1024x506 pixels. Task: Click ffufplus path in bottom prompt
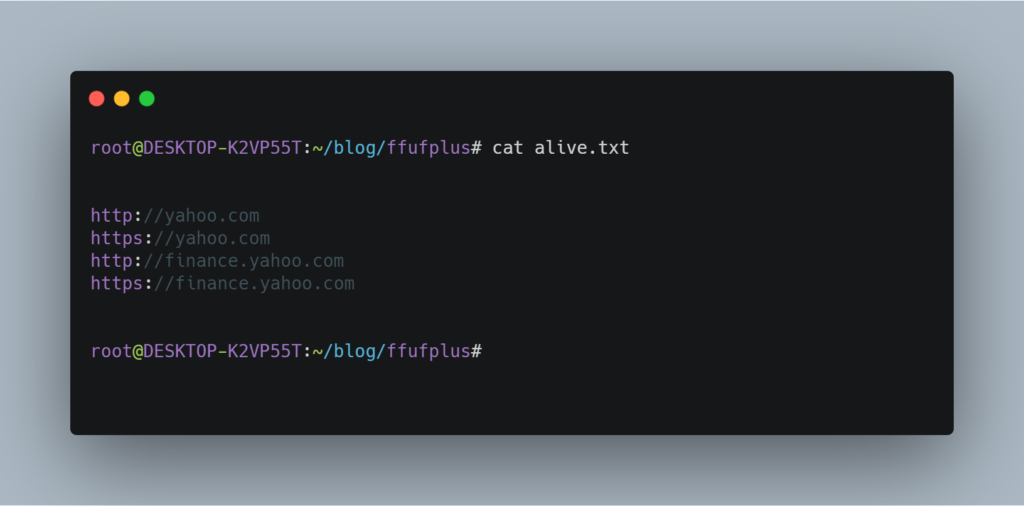pyautogui.click(x=428, y=351)
